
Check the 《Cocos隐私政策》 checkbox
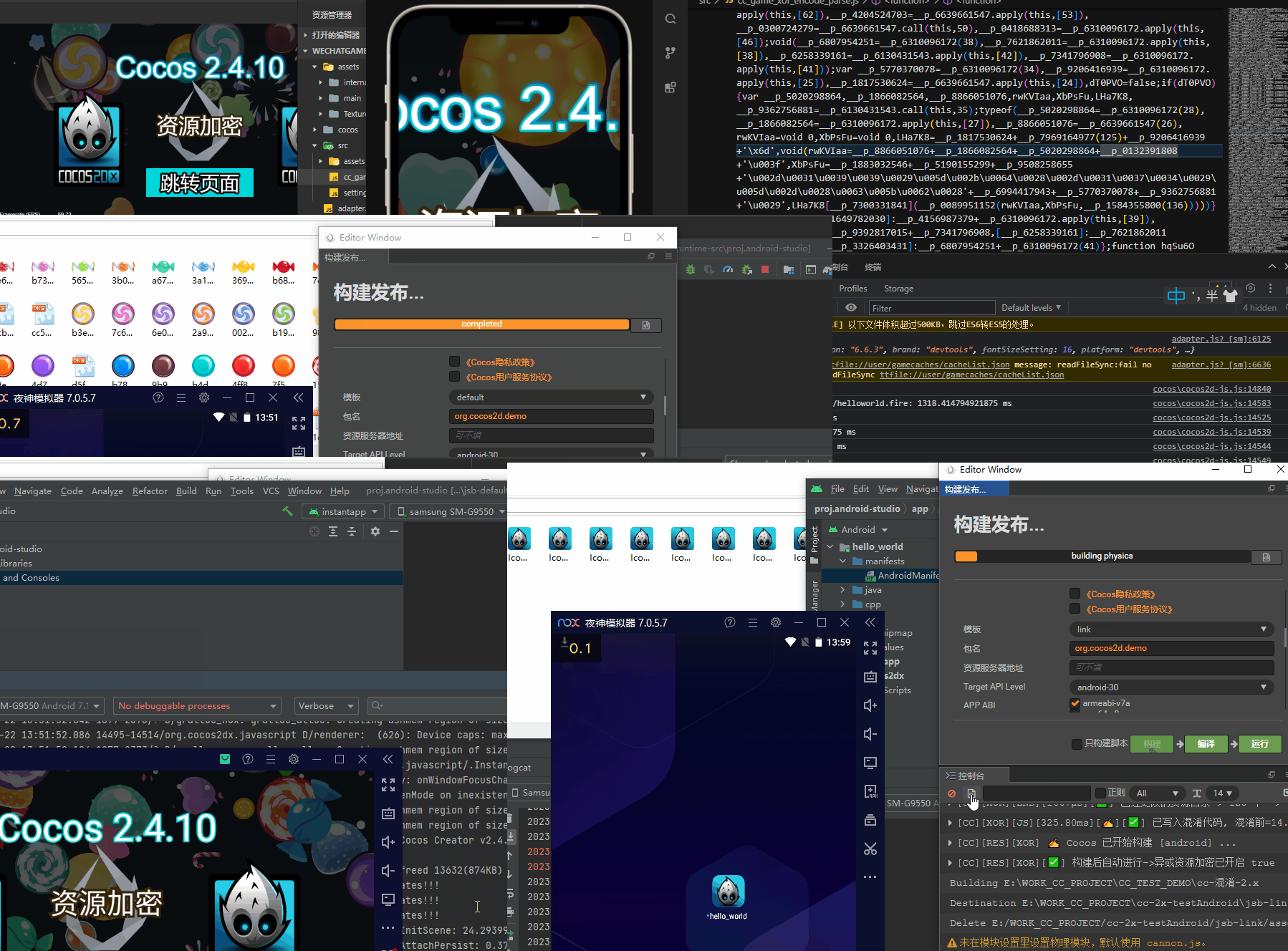[1075, 594]
